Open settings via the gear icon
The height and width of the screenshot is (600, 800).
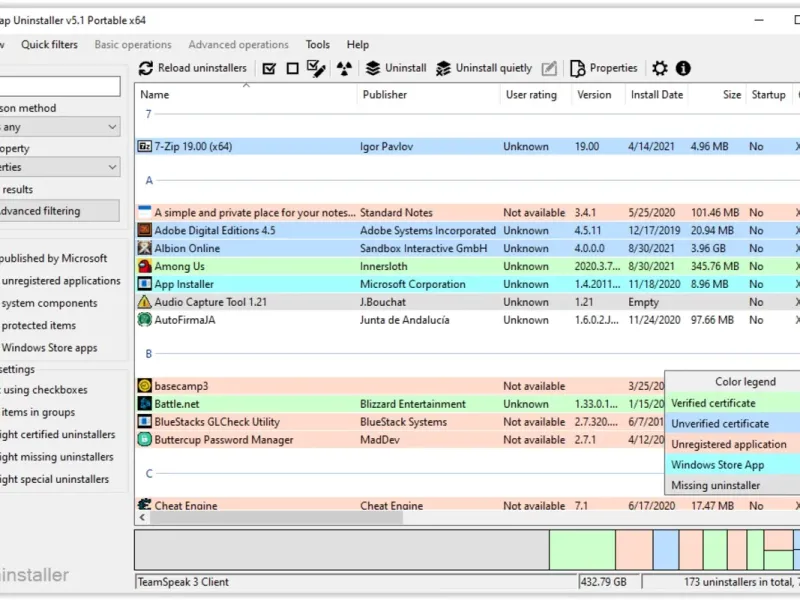point(660,68)
